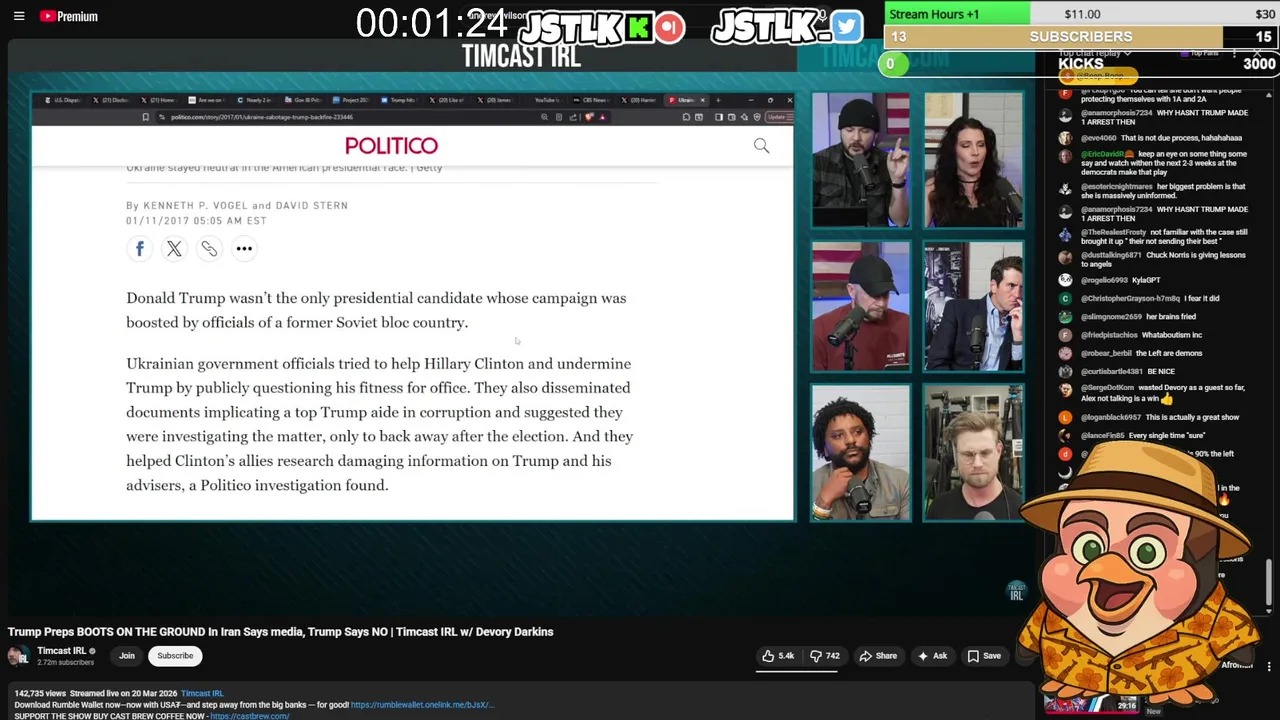Subscribe to Timcast IRL
Screen dimensions: 1280x720
pyautogui.click(x=175, y=656)
